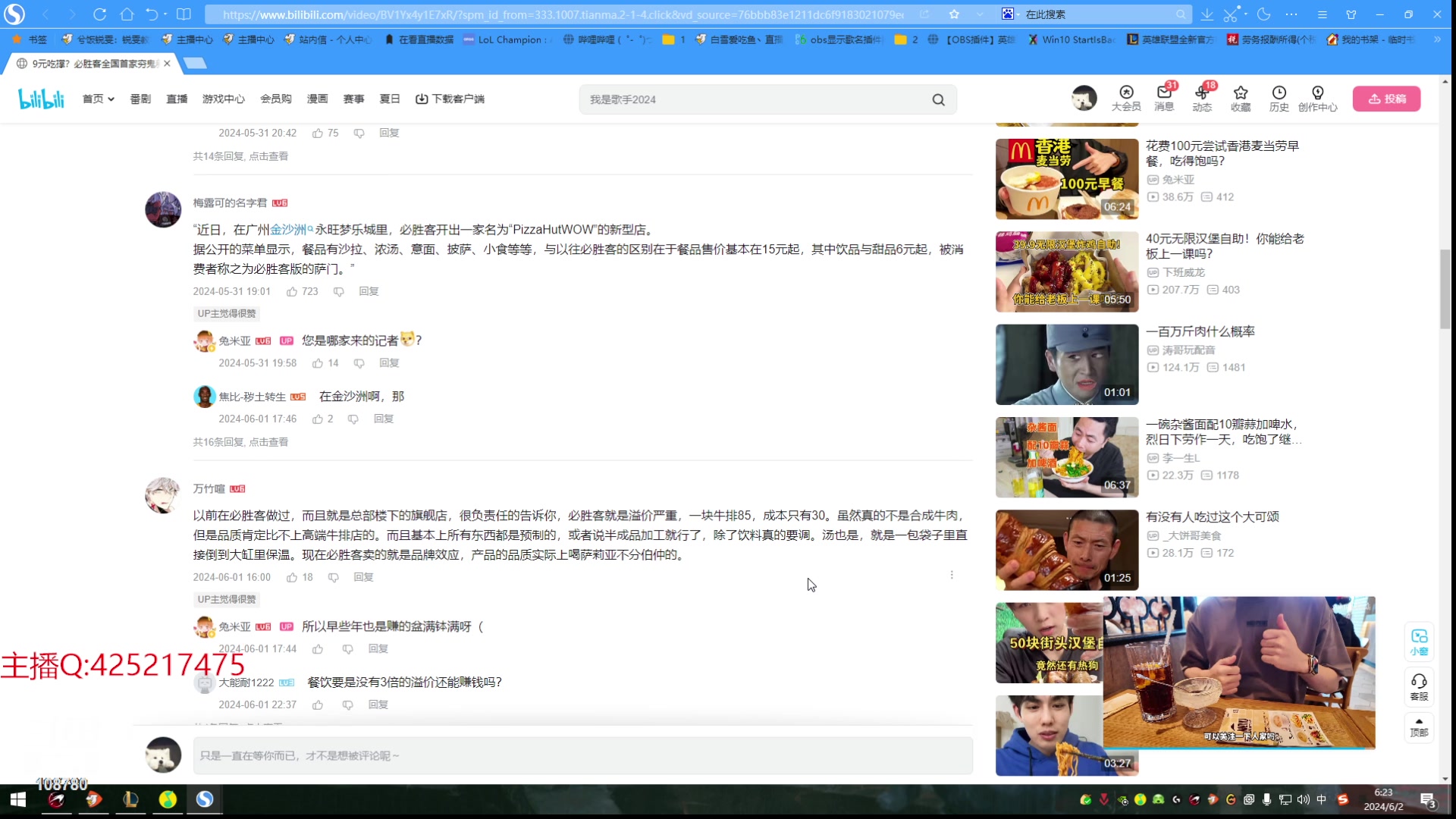1456x819 pixels.
Task: Like 万竹喧's comment with the thumbs-up
Action: (293, 577)
